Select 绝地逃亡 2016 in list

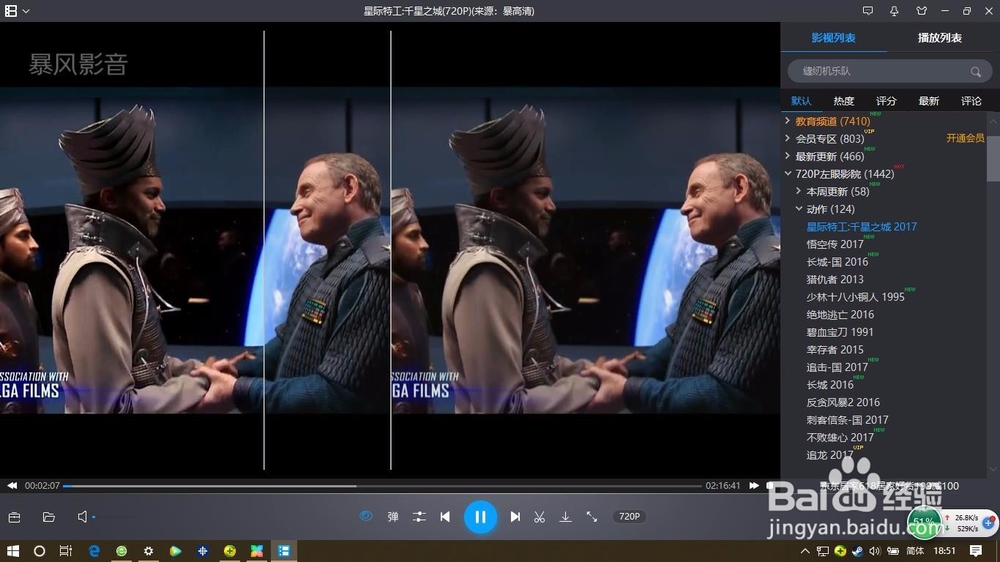point(840,314)
